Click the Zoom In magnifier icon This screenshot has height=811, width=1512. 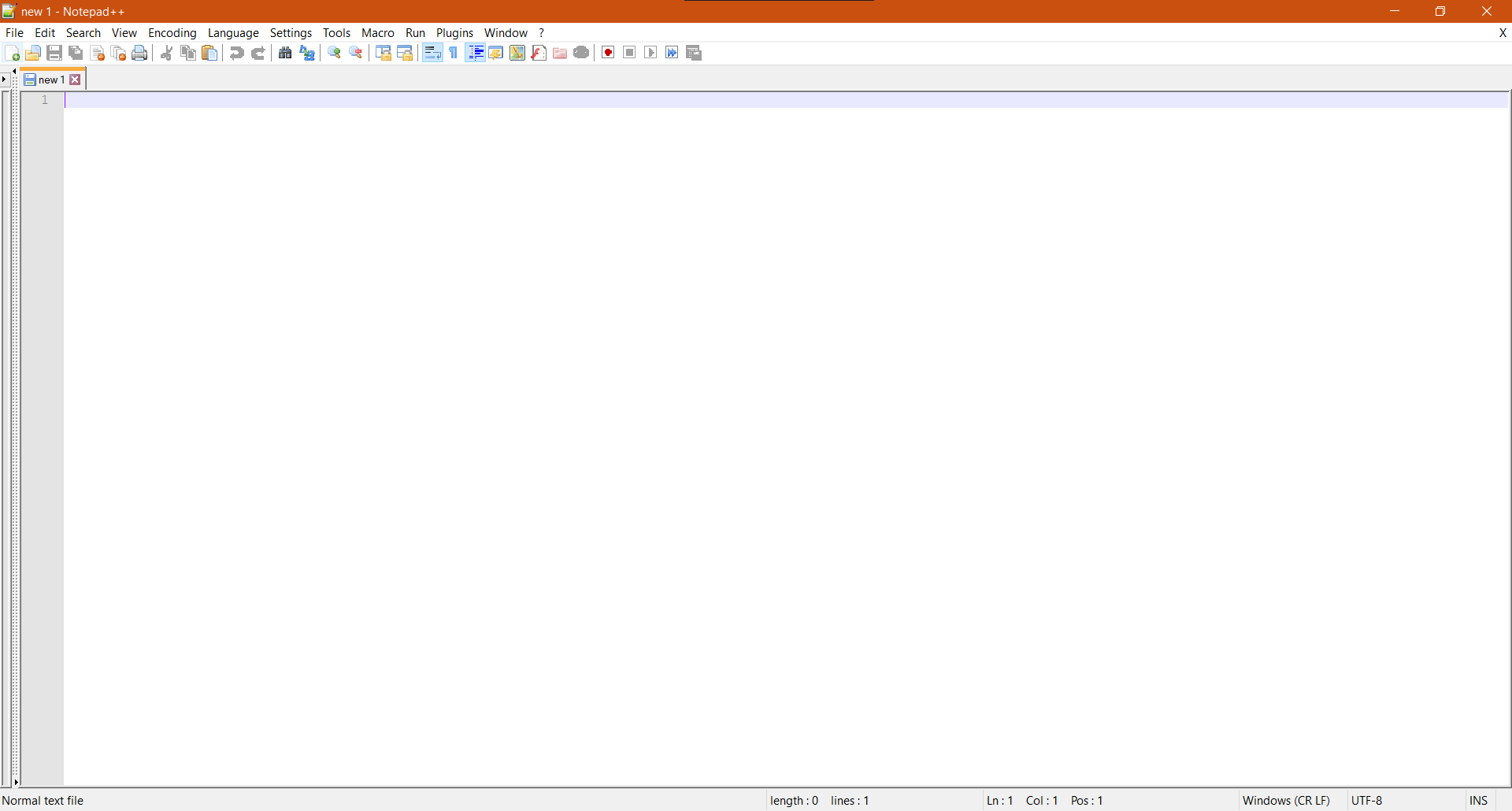334,53
